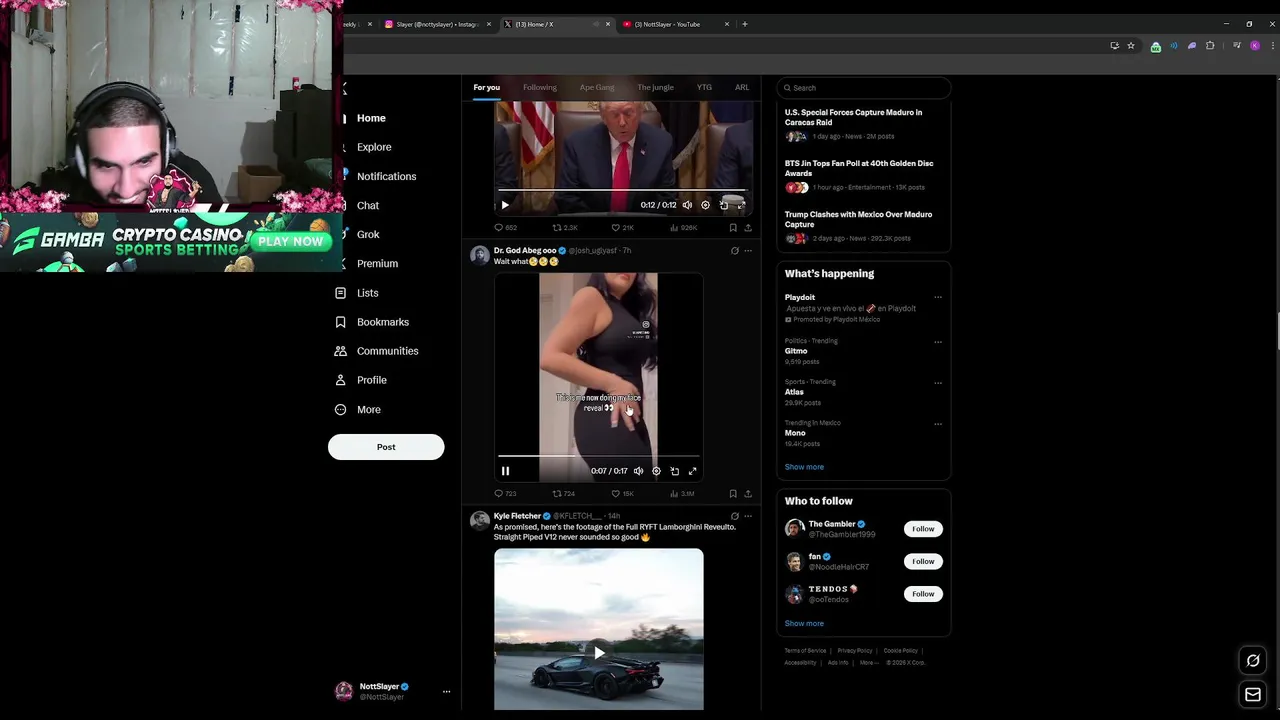Screen dimensions: 1280x720
Task: Seek in Trump video progress bar
Action: click(x=622, y=190)
